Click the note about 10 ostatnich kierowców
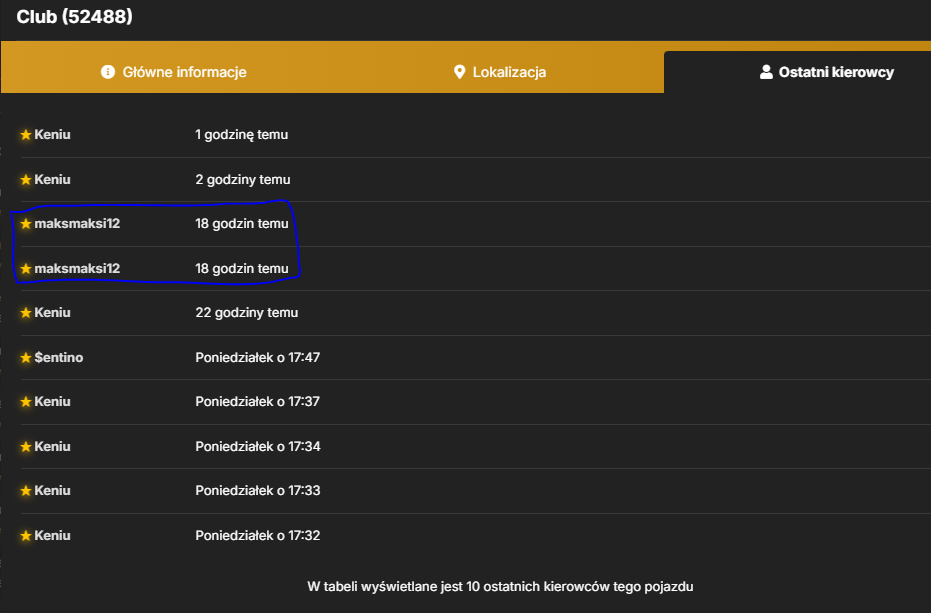The height and width of the screenshot is (613, 931). coord(500,587)
